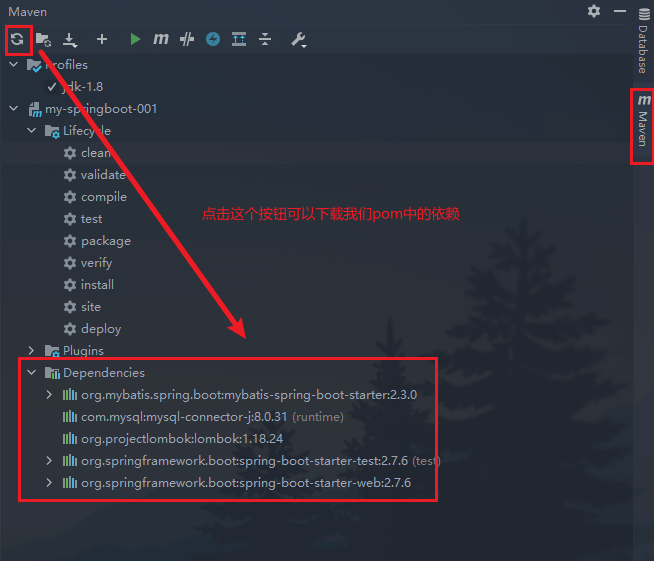Click gear icon beside install goal

70,285
